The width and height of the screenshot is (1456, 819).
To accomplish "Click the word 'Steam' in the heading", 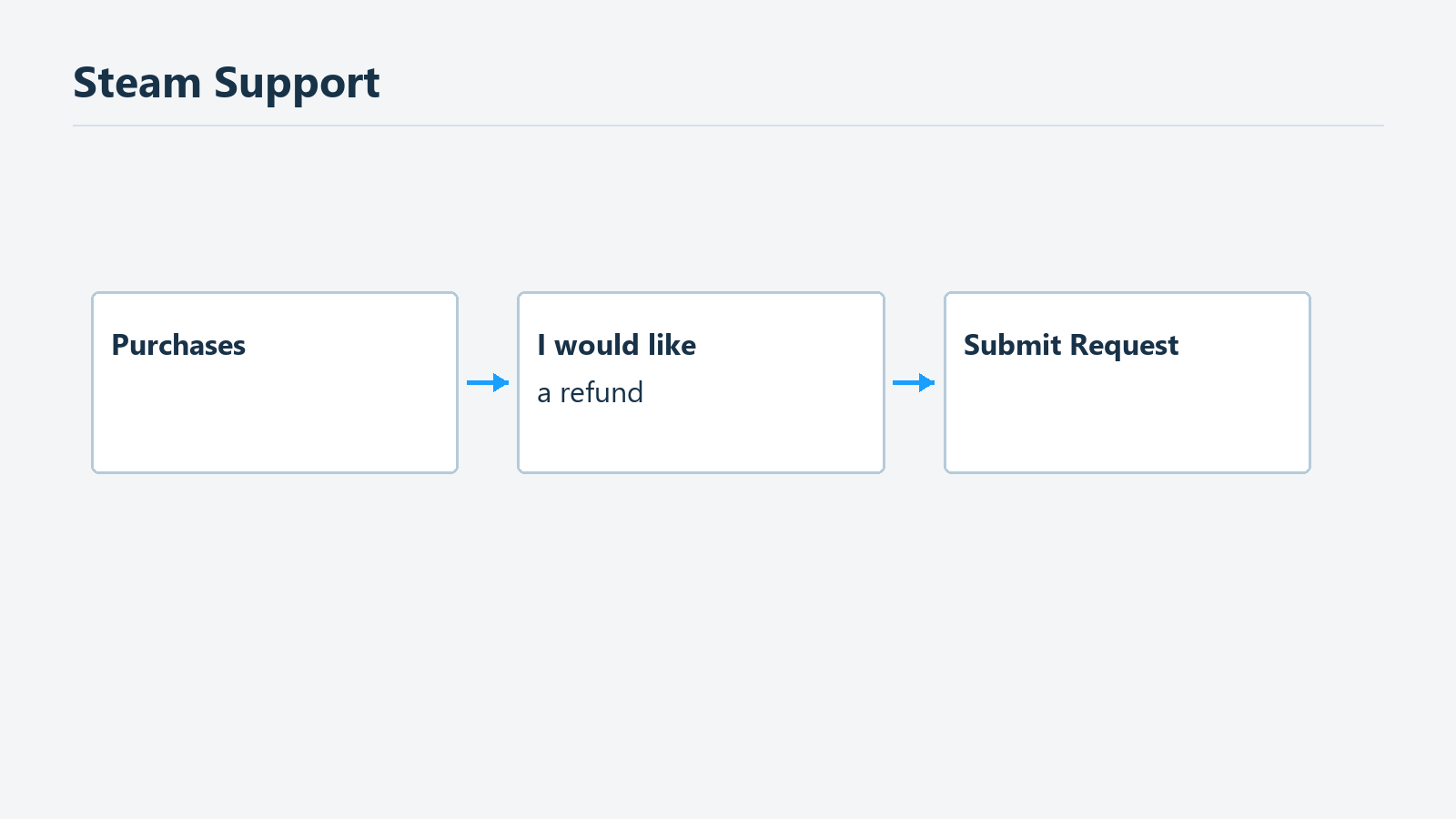I will [x=137, y=83].
